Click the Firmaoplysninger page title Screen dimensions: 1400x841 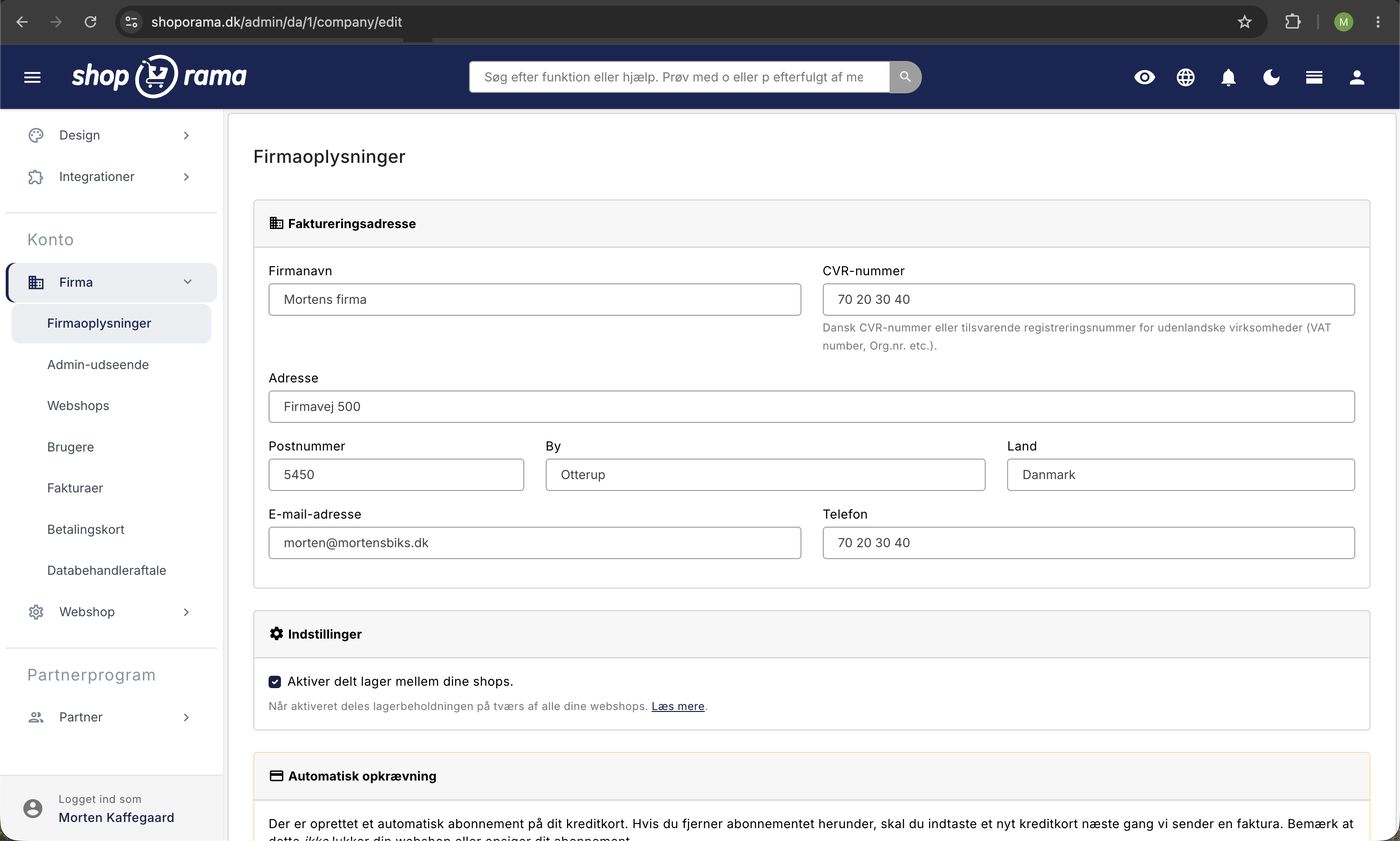click(329, 156)
